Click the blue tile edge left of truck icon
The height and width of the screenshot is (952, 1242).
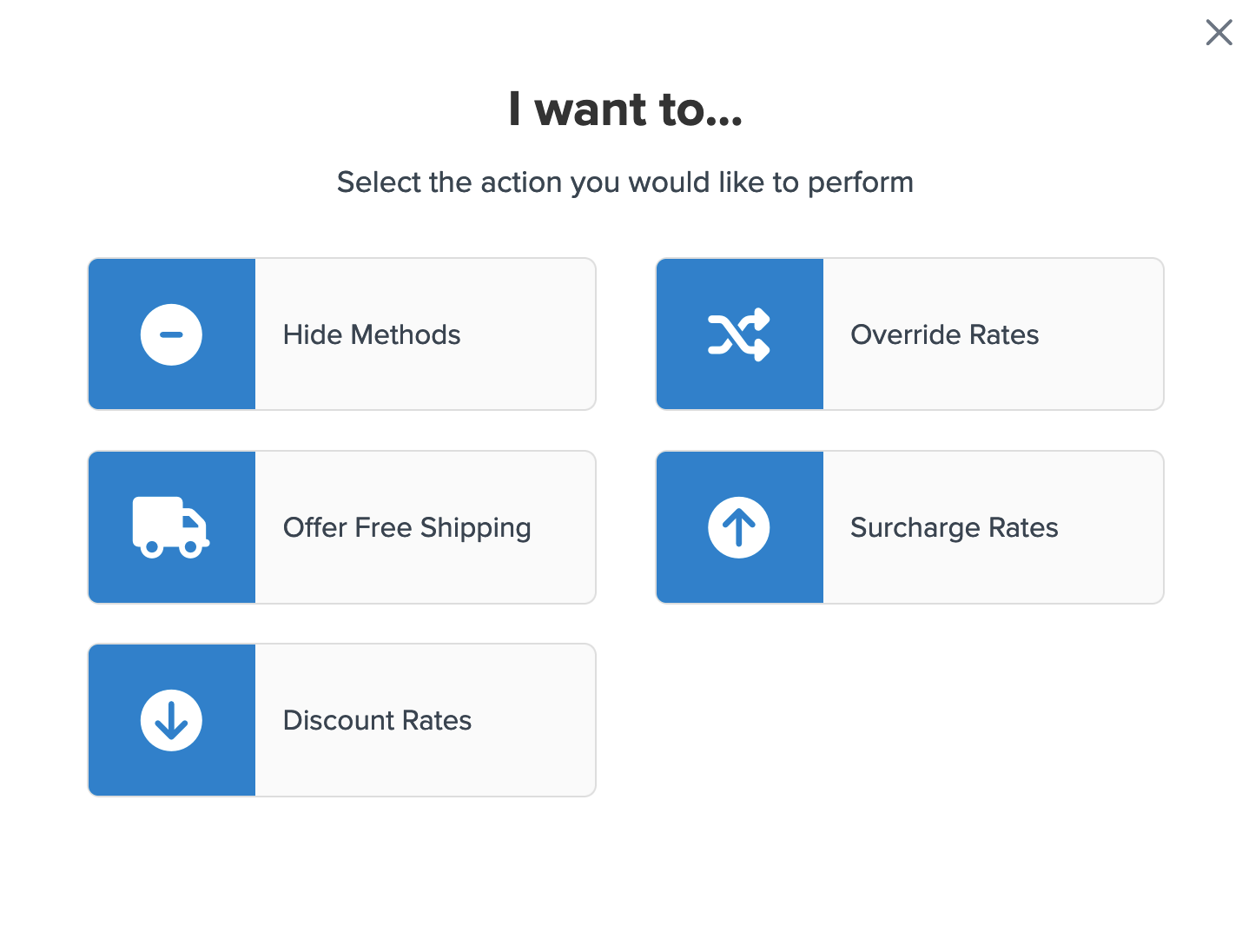[106, 527]
